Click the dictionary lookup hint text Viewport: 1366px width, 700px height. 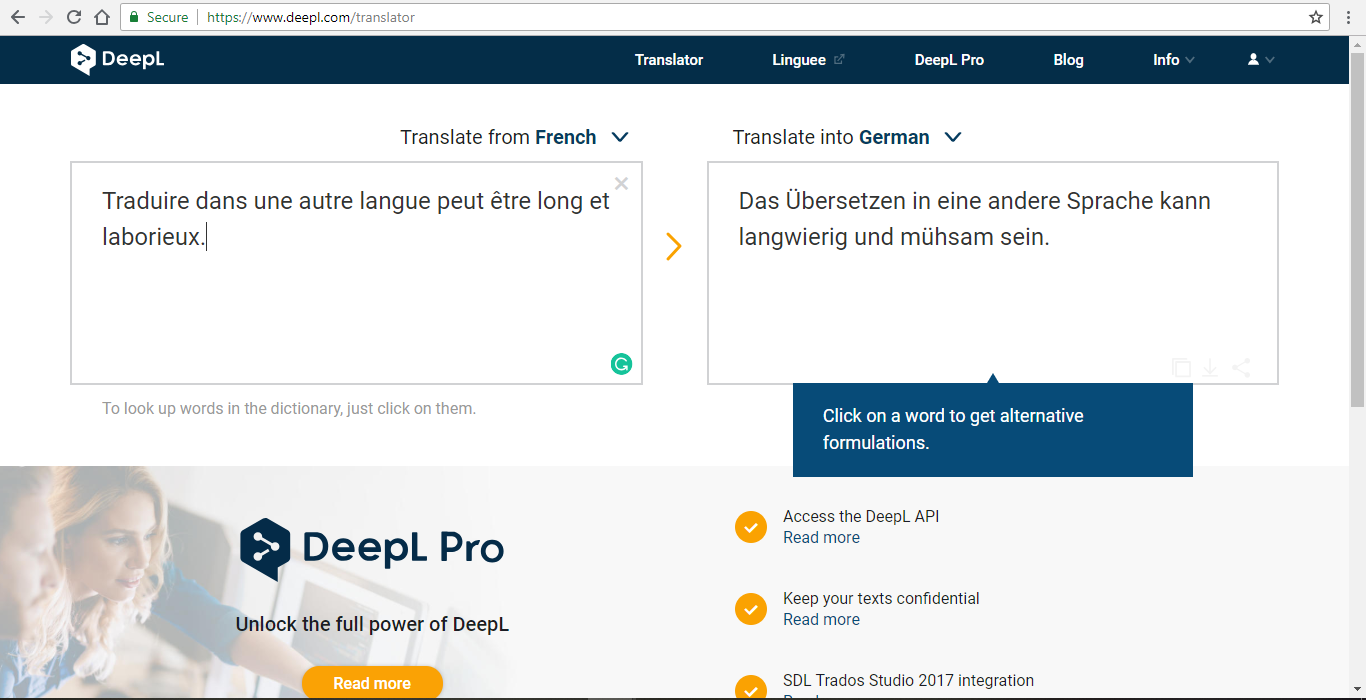(x=289, y=408)
